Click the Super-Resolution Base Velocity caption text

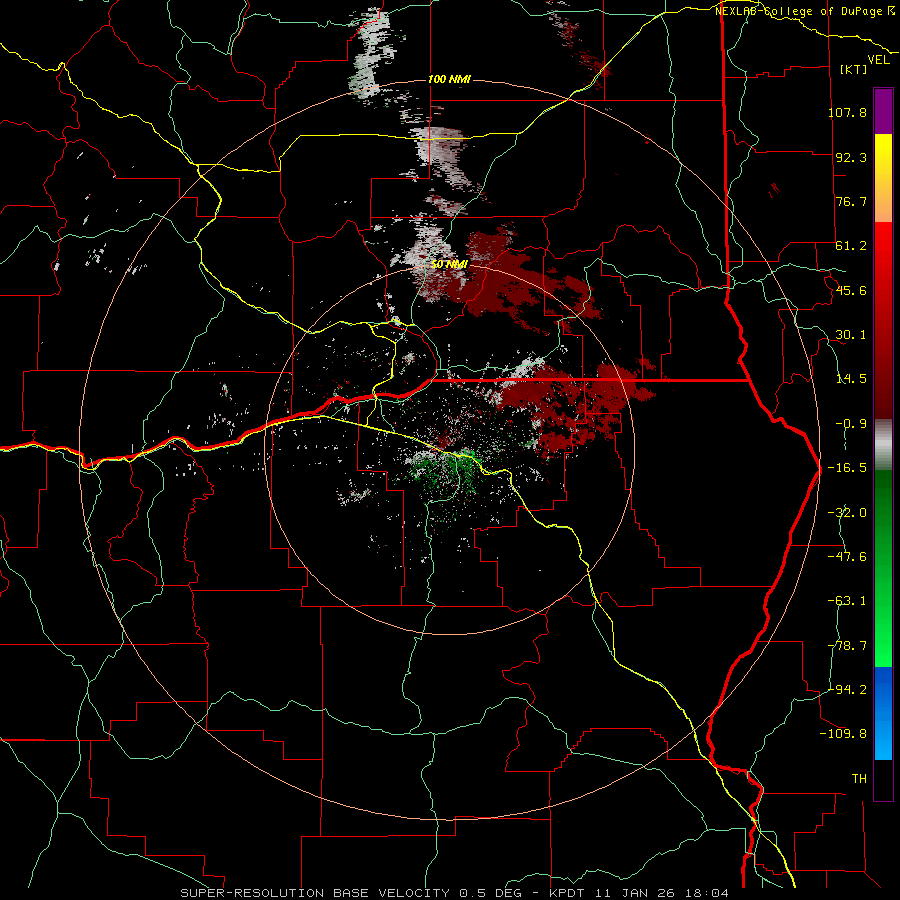click(454, 893)
